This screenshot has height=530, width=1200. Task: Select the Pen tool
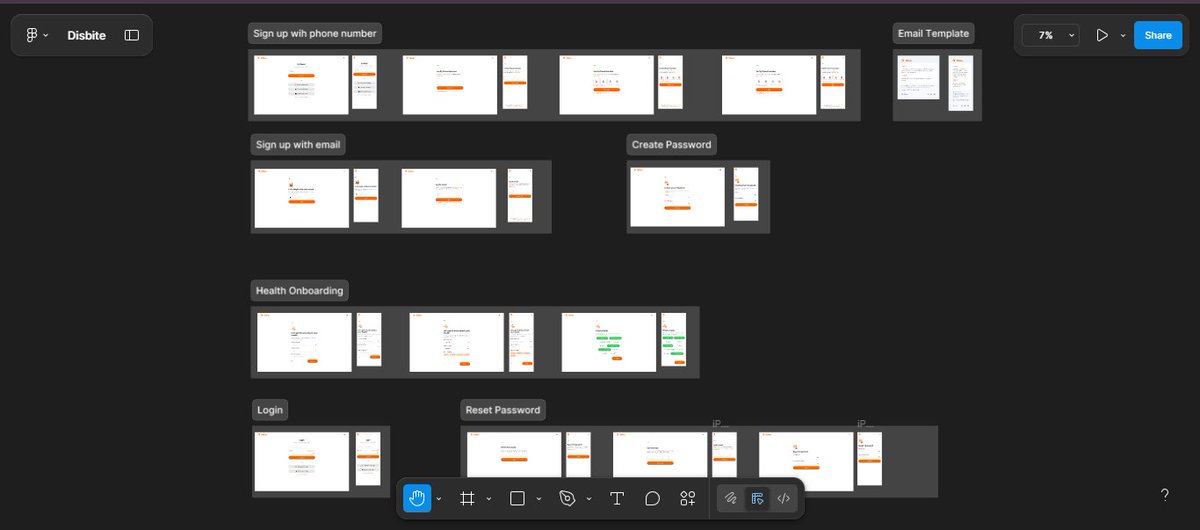click(x=567, y=498)
